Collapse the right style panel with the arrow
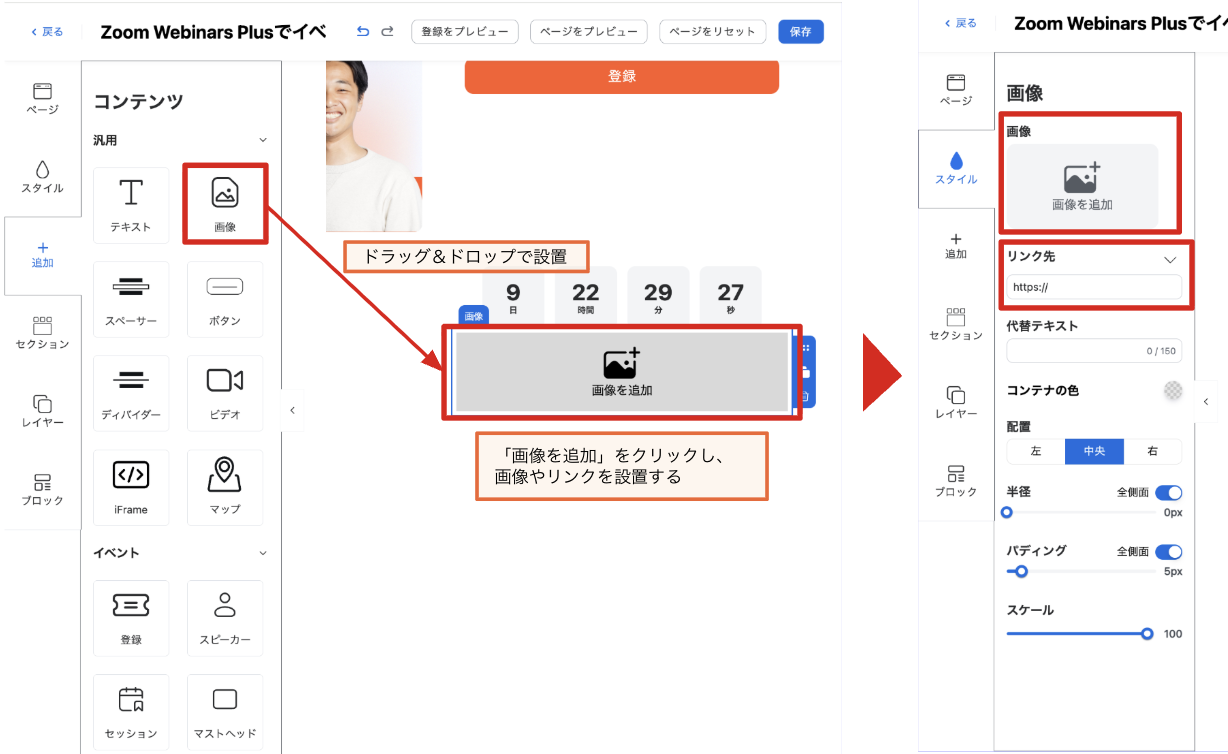Image resolution: width=1228 pixels, height=754 pixels. 1206,401
